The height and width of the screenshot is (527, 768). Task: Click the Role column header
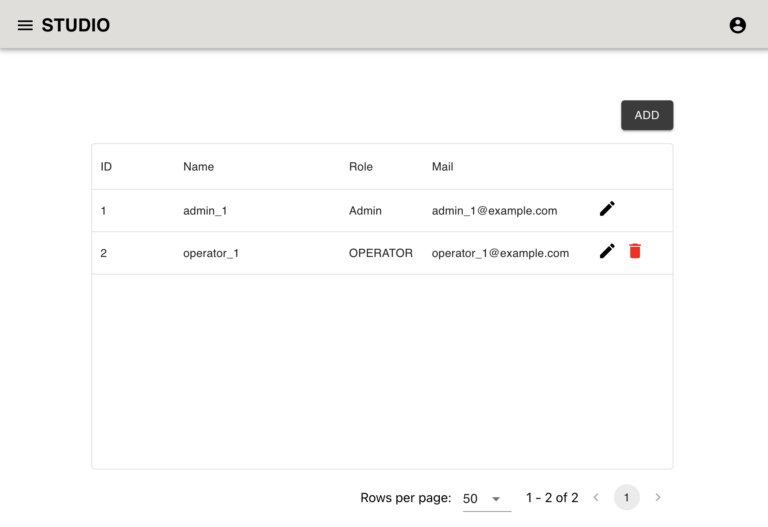360,167
